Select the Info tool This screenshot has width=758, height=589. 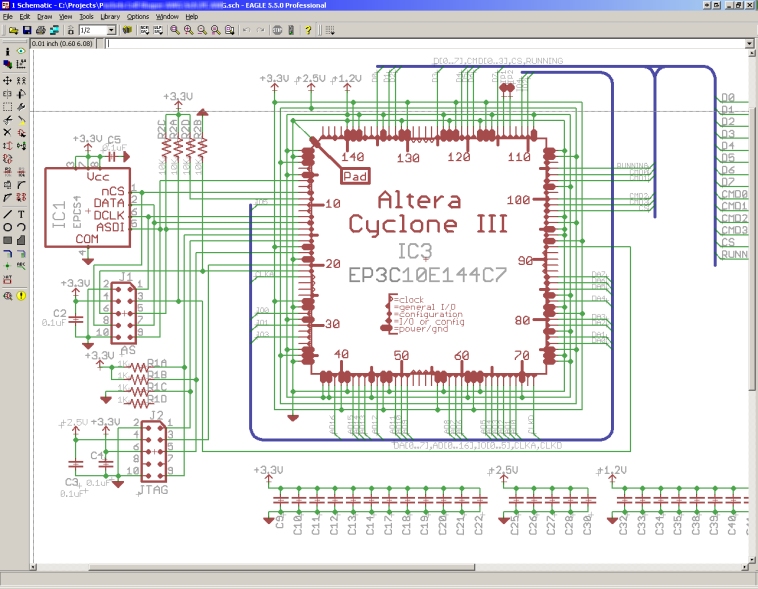7,51
